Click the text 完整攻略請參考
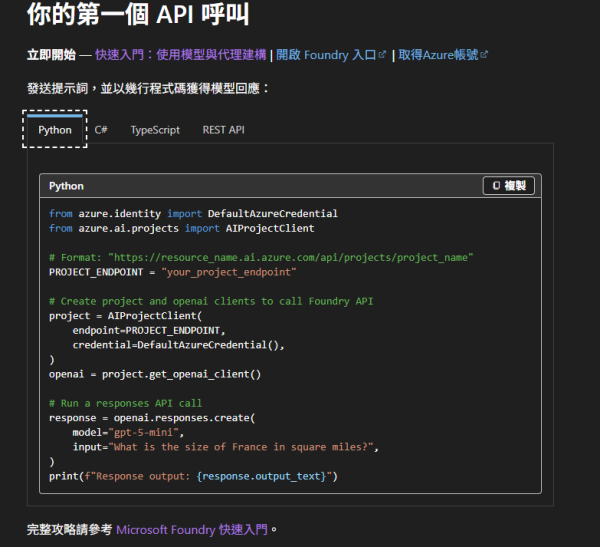The height and width of the screenshot is (547, 600). [x=70, y=530]
